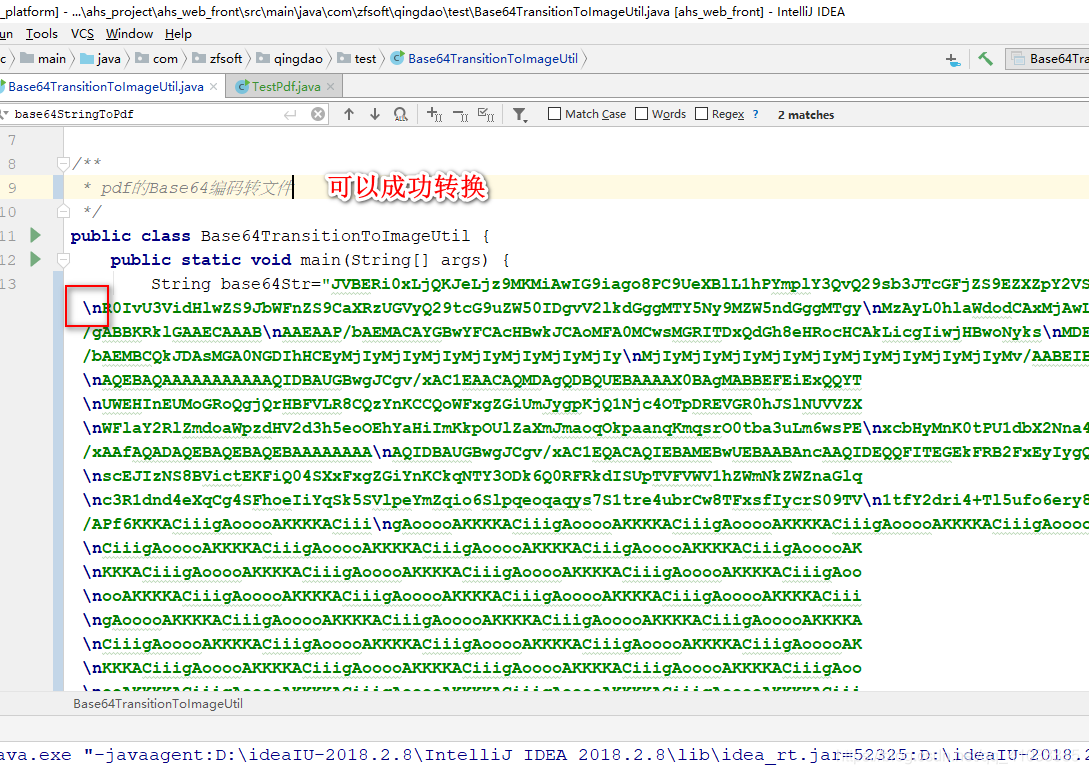Enable the Regex checkbox

point(701,114)
